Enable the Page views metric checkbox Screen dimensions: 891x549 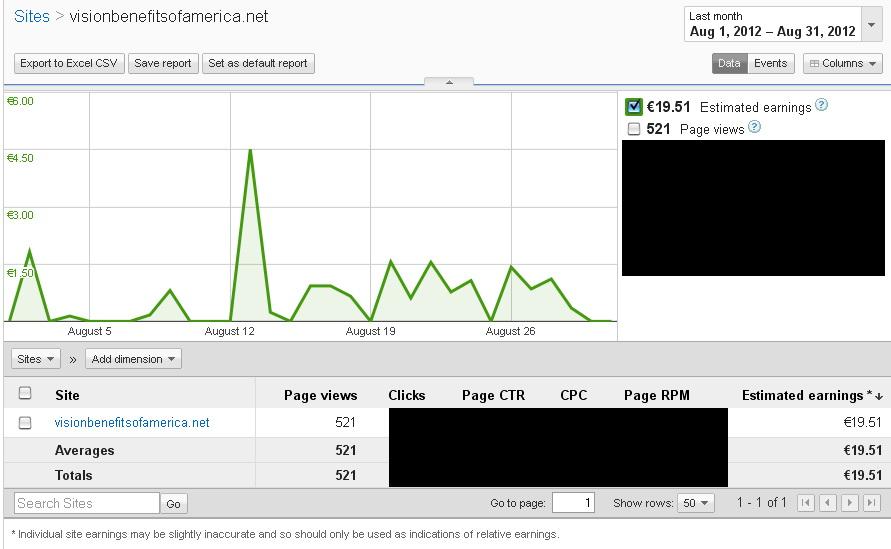point(634,129)
